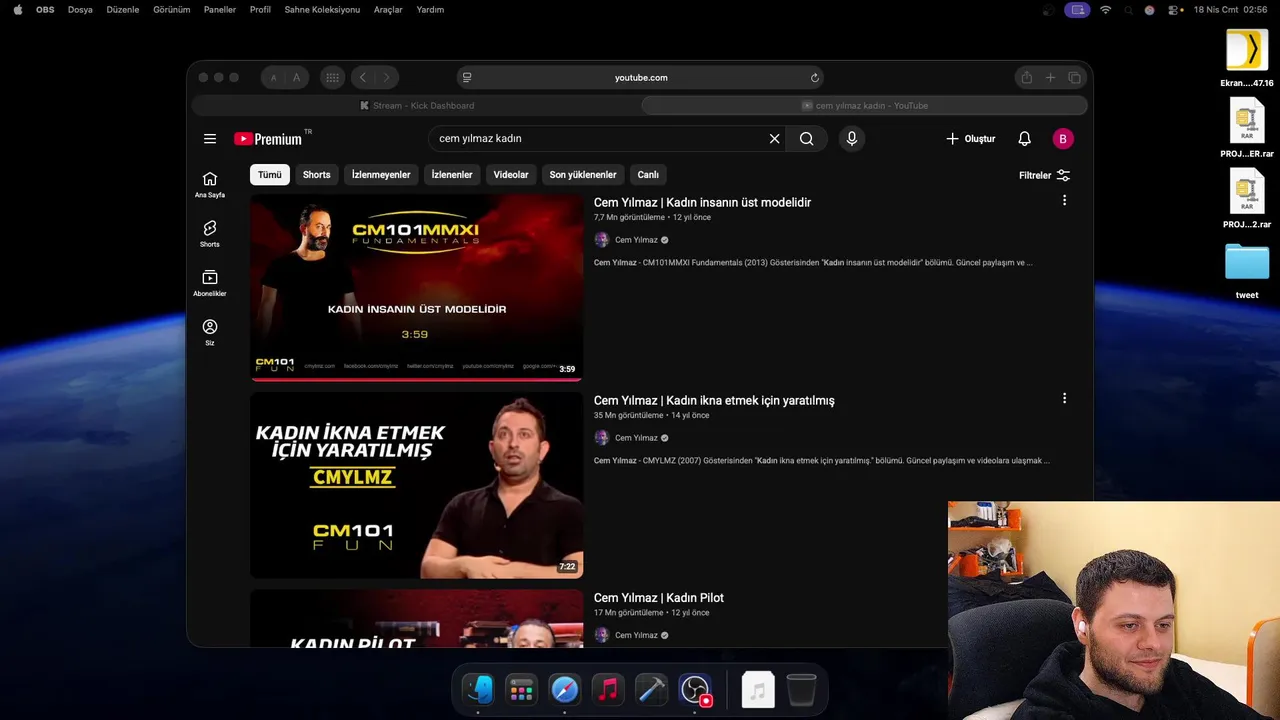Viewport: 1280px width, 720px height.
Task: Play the 'Kadın ikna etmek için yaratılmış' thumbnail
Action: click(416, 485)
